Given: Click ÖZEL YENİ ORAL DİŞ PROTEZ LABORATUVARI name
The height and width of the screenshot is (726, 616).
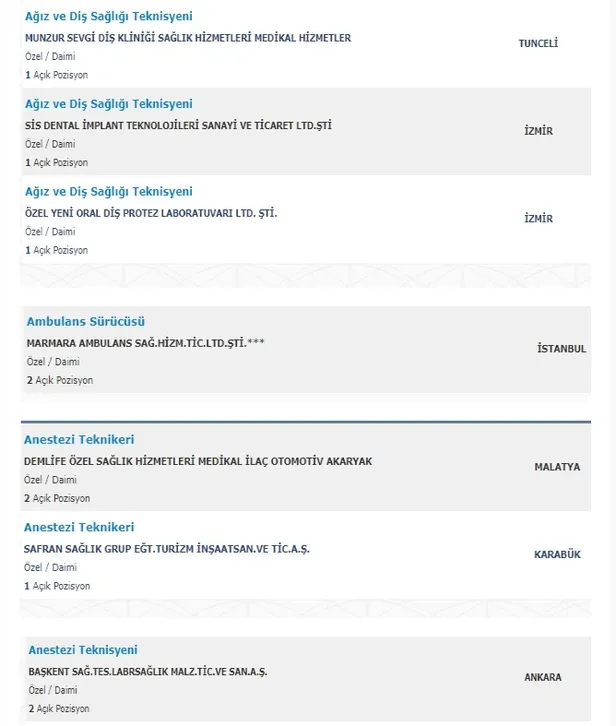Looking at the screenshot, I should click(x=150, y=213).
